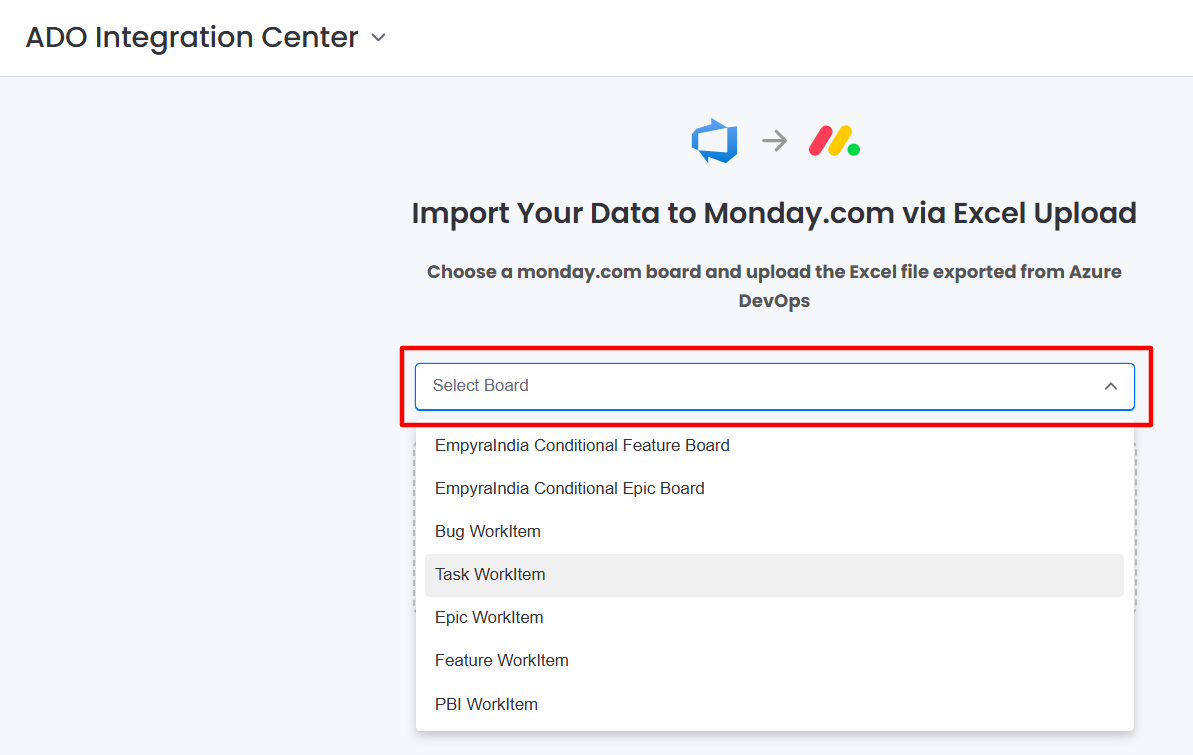This screenshot has height=755, width=1193.
Task: Open the ADO Integration Center title chevron
Action: (x=378, y=37)
